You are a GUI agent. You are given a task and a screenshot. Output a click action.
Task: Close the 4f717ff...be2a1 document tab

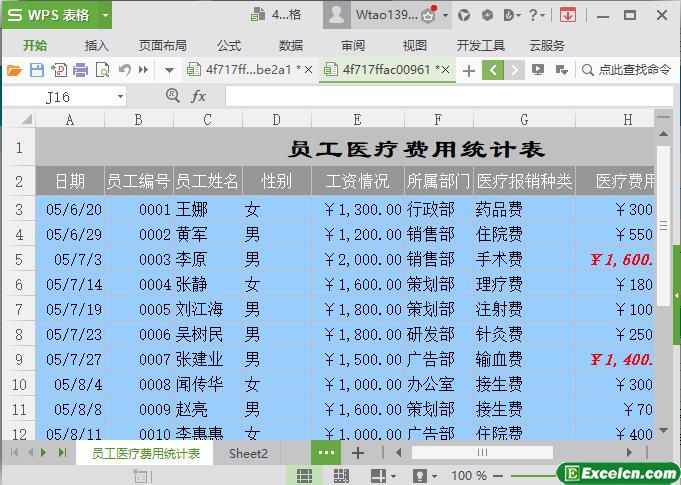tap(308, 69)
